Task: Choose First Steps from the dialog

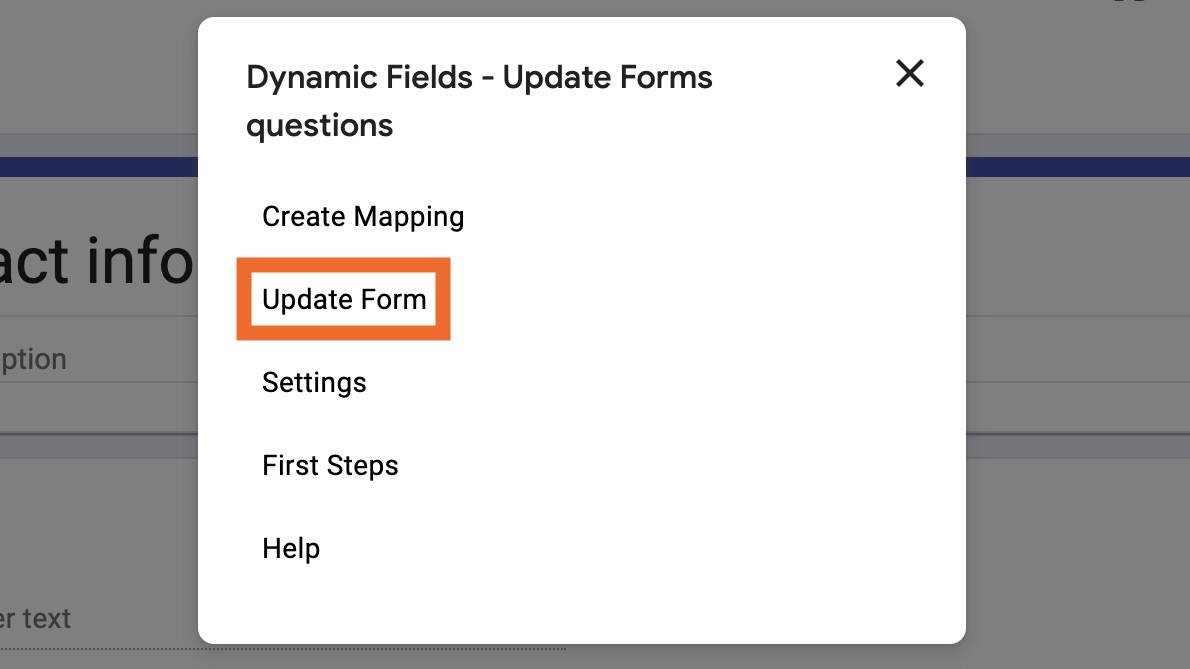Action: (330, 466)
